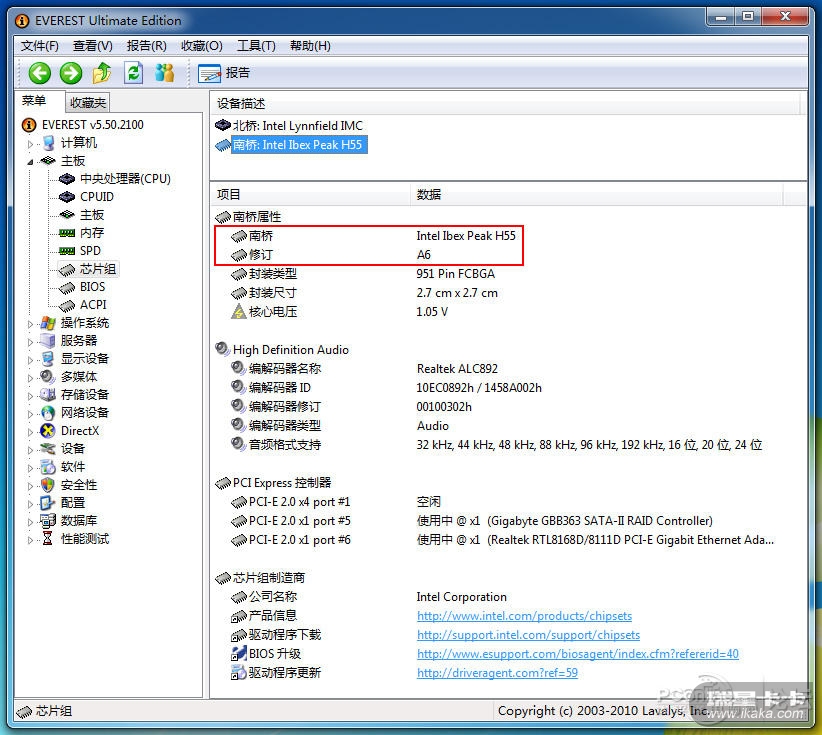Open the 文件(F) menu
This screenshot has height=735, width=822.
coord(40,46)
